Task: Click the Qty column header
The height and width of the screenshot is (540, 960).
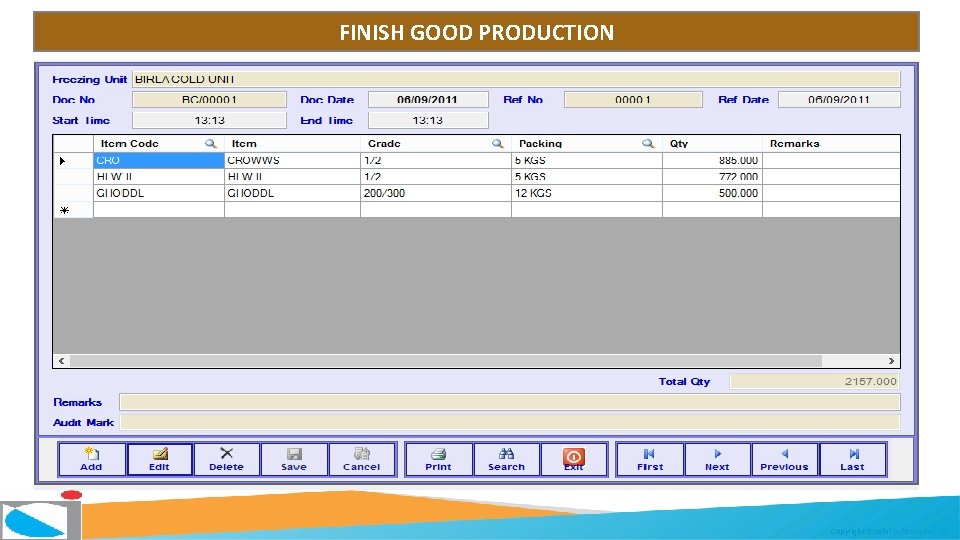Action: (712, 143)
